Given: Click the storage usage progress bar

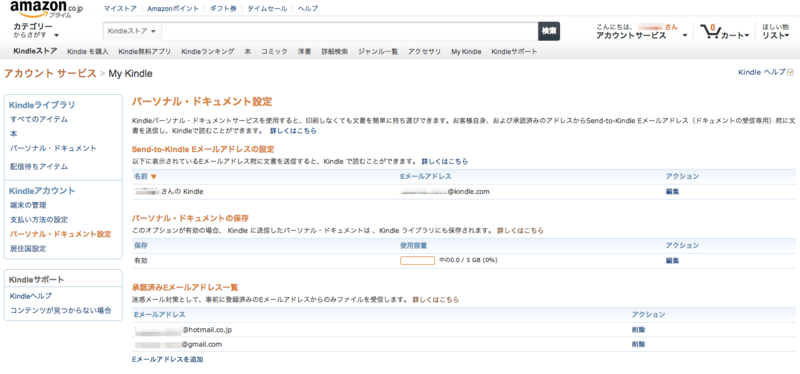Looking at the screenshot, I should 417,261.
